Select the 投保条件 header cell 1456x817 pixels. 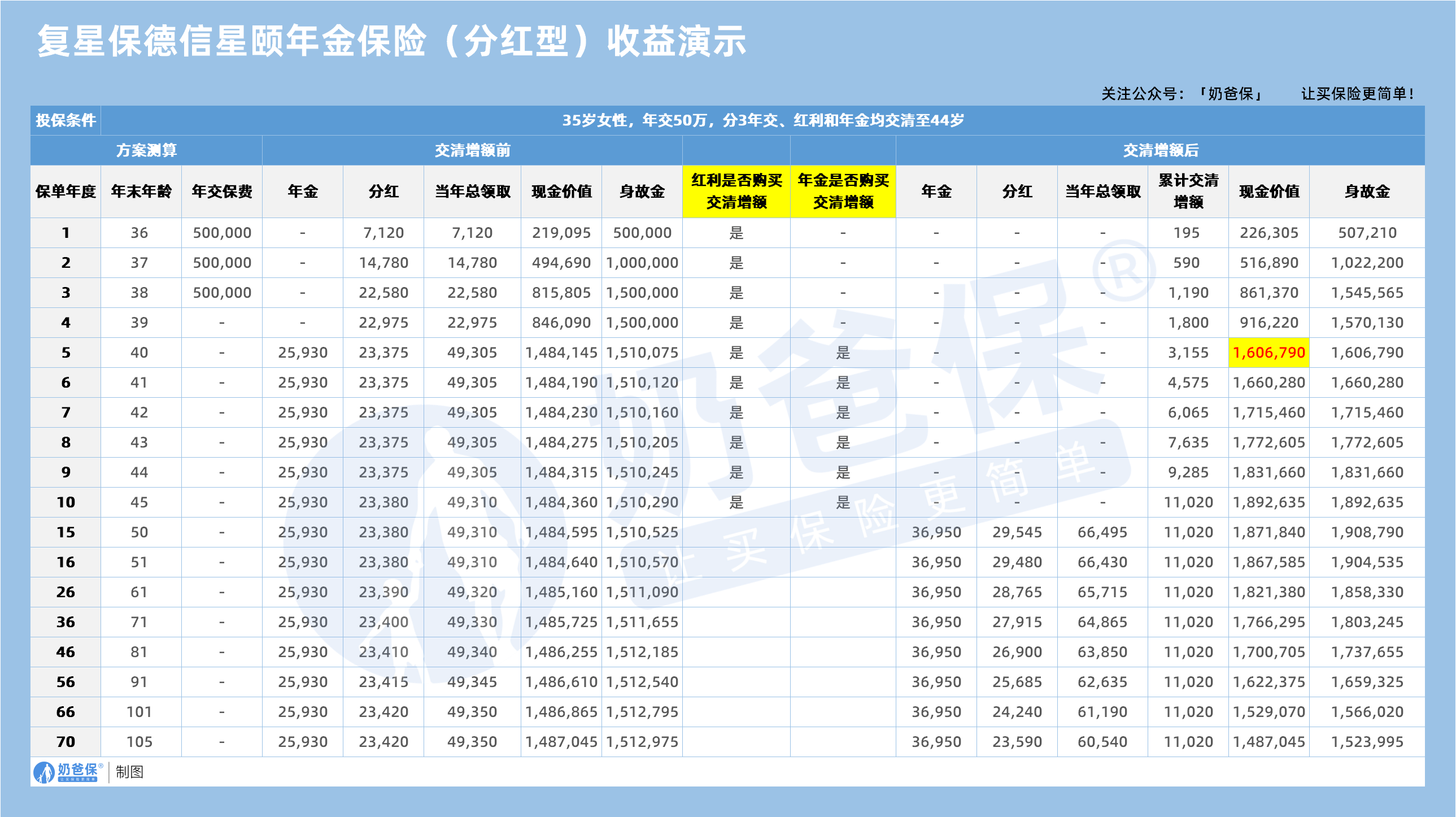(66, 120)
